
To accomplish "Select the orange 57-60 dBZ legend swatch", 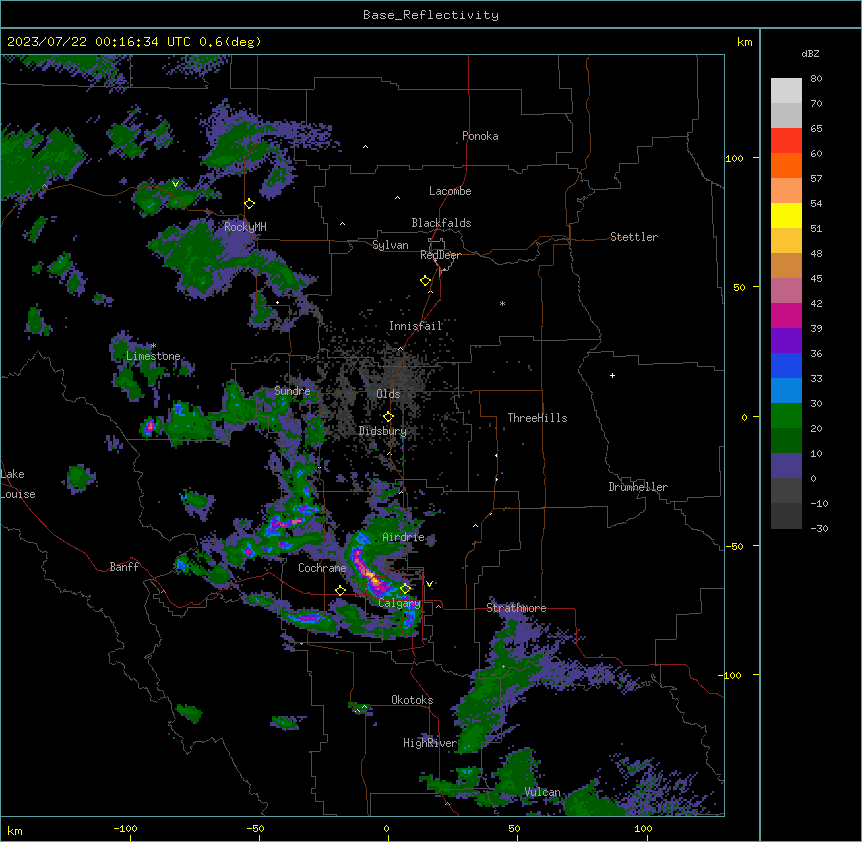I will coord(786,165).
